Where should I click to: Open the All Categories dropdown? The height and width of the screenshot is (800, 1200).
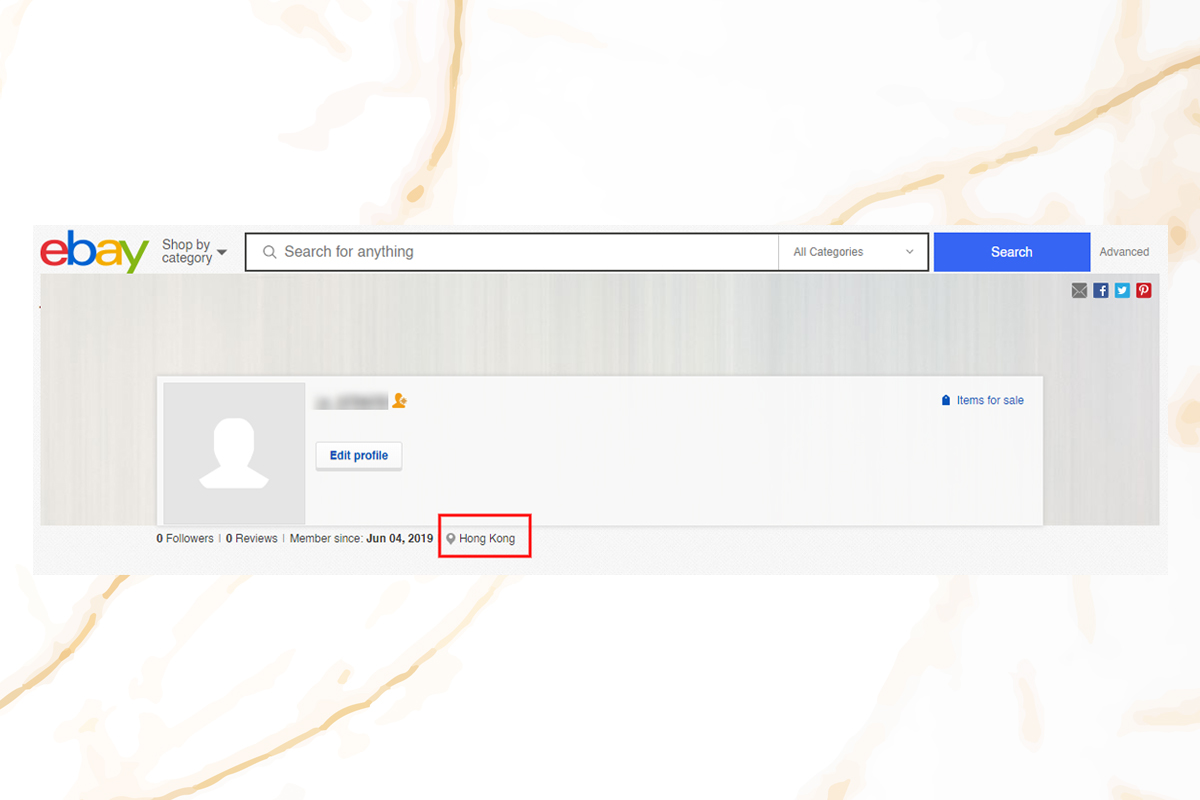pyautogui.click(x=853, y=252)
